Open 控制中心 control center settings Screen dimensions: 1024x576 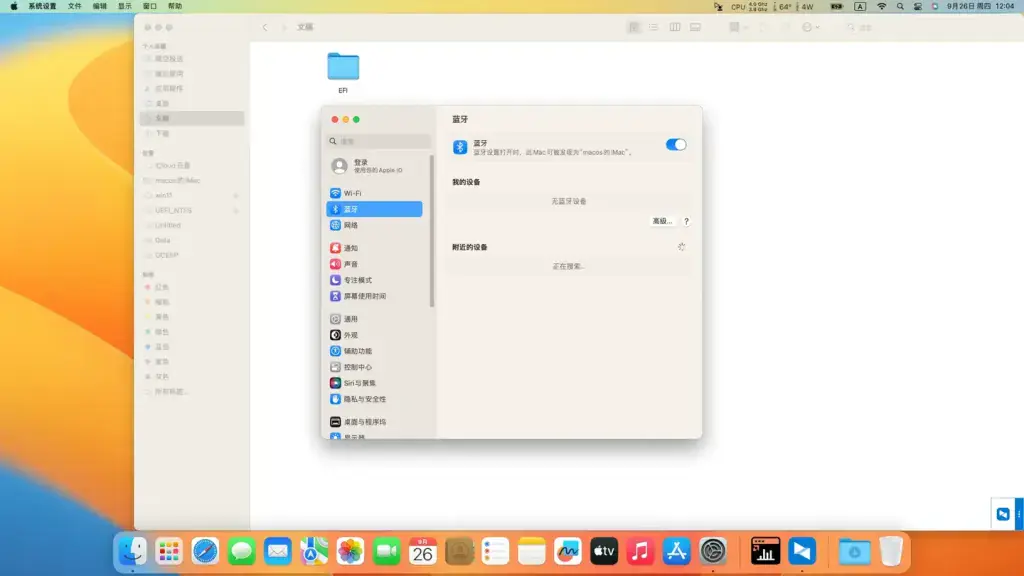tap(374, 367)
